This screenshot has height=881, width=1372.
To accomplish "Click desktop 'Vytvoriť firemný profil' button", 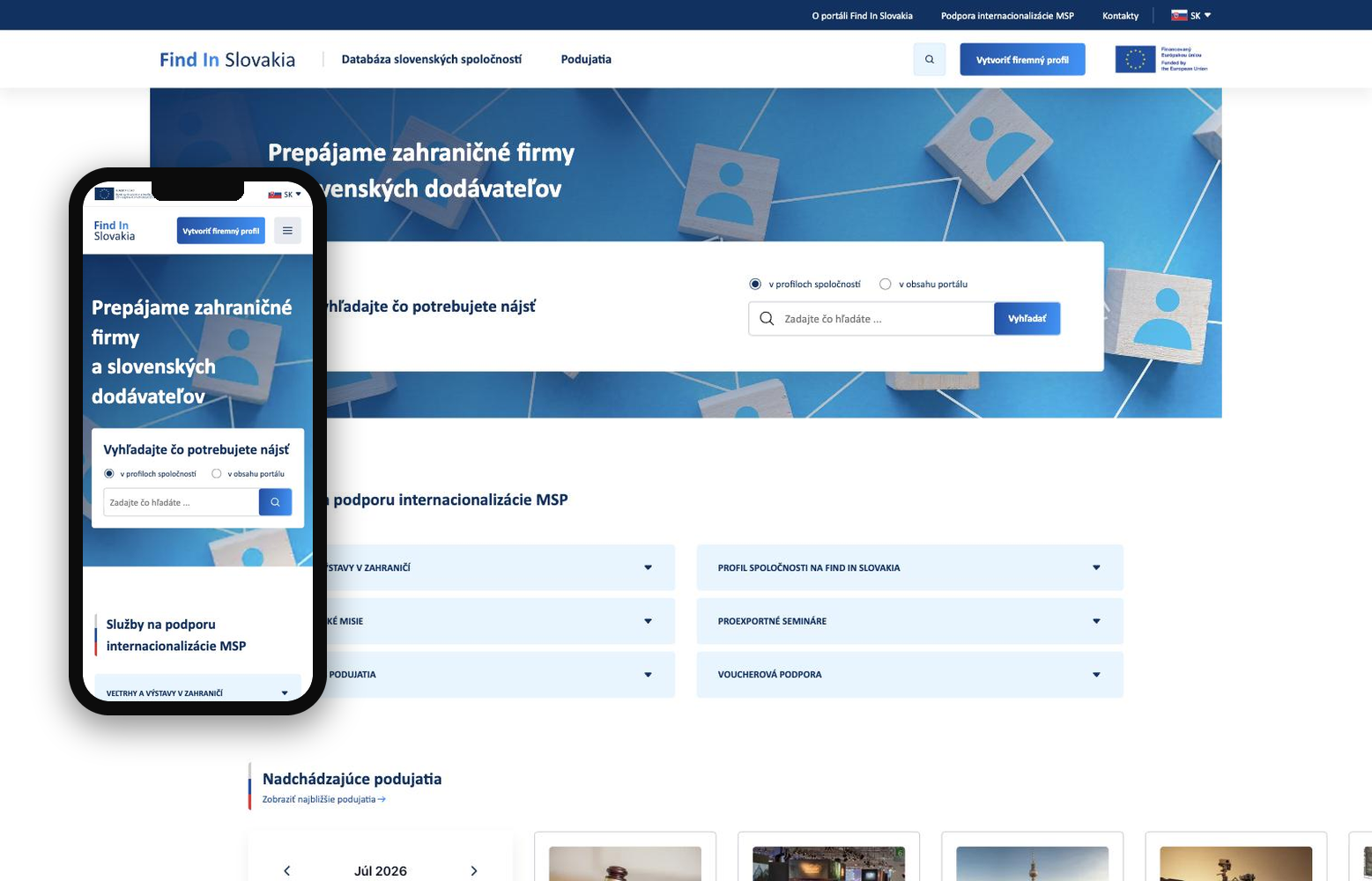I will [1022, 60].
